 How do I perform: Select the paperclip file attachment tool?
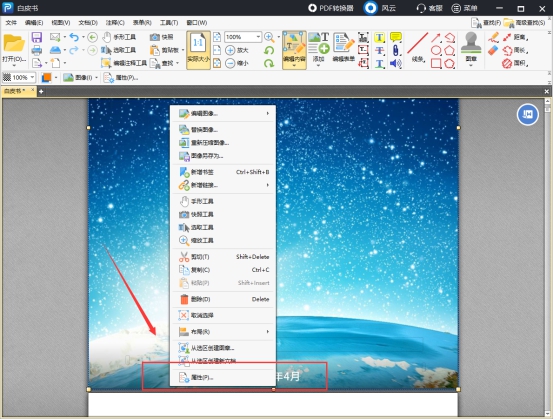(396, 50)
